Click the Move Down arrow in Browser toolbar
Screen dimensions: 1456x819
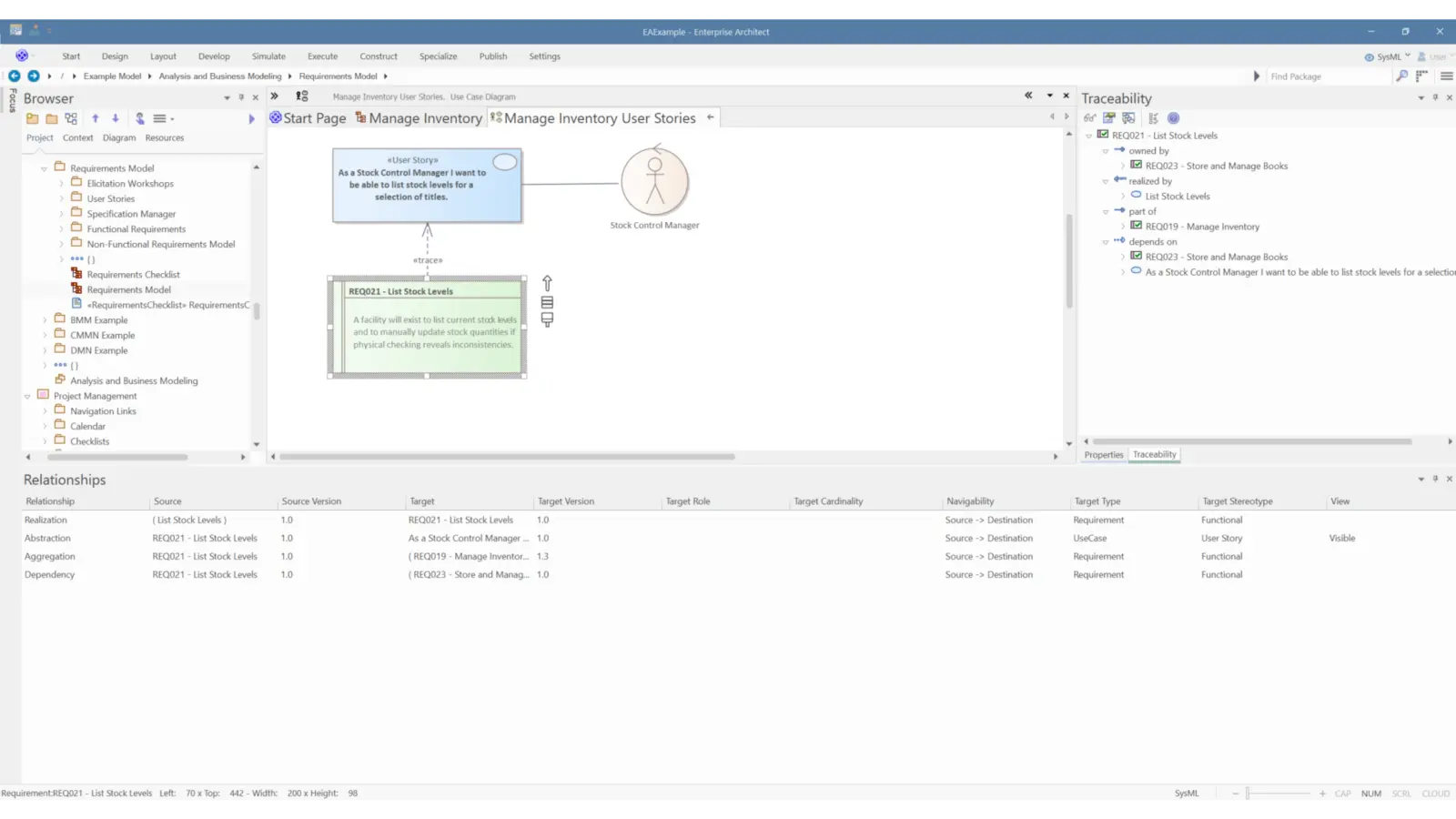pos(115,118)
